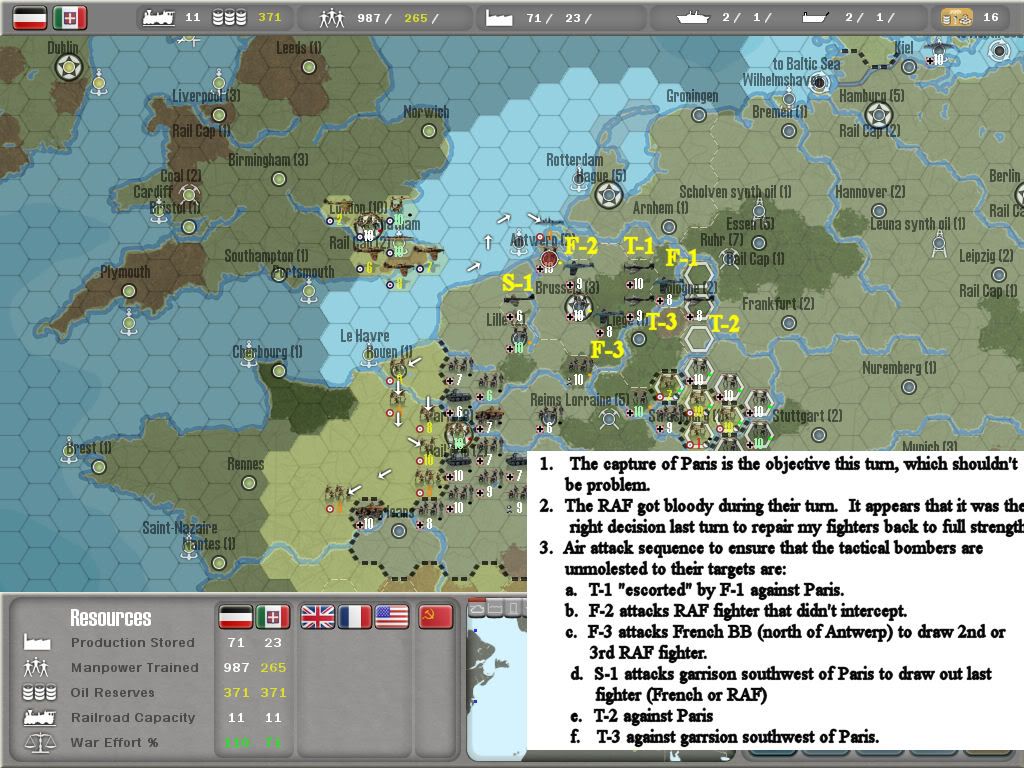
Task: Select the Stuttgart city marker
Action: pos(819,435)
